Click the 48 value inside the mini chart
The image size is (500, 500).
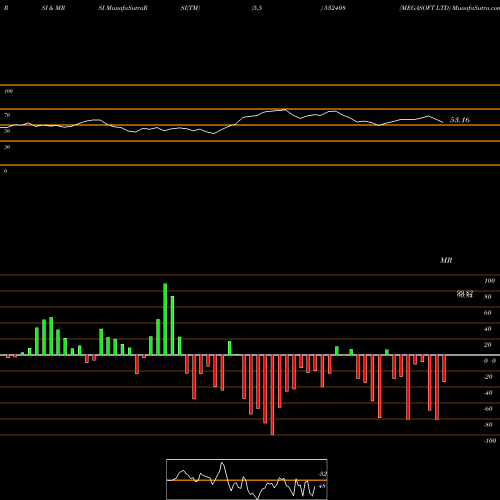tap(322, 486)
